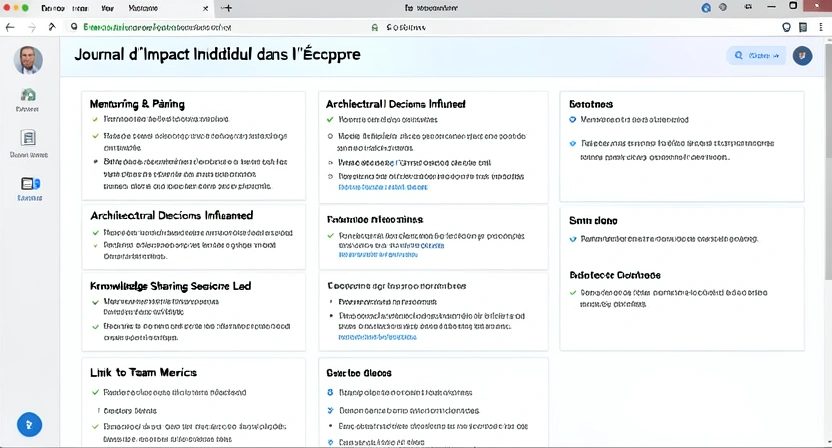The width and height of the screenshot is (832, 448).
Task: Click the last blue icon in the bottom middle card
Action: pyautogui.click(x=330, y=442)
